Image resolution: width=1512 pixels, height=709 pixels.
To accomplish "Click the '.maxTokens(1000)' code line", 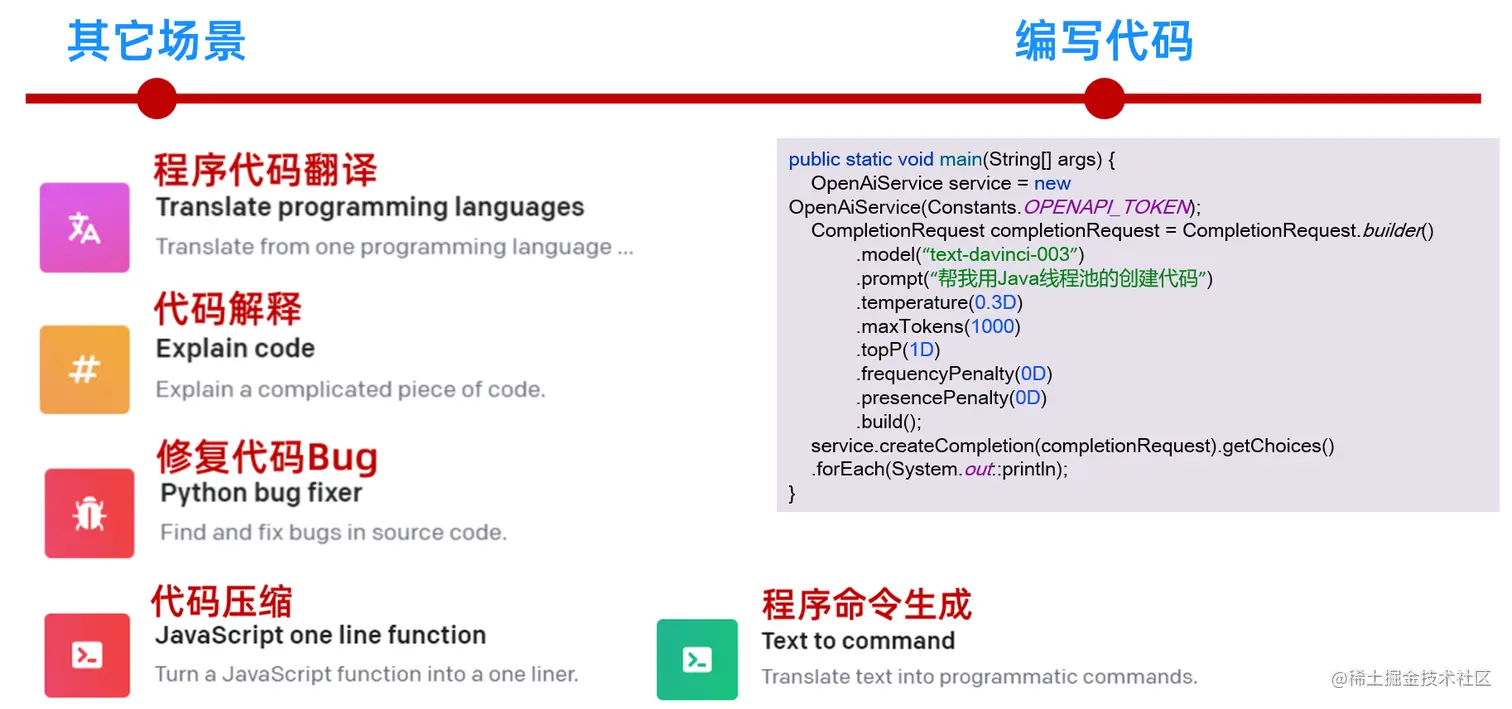I will pos(938,327).
